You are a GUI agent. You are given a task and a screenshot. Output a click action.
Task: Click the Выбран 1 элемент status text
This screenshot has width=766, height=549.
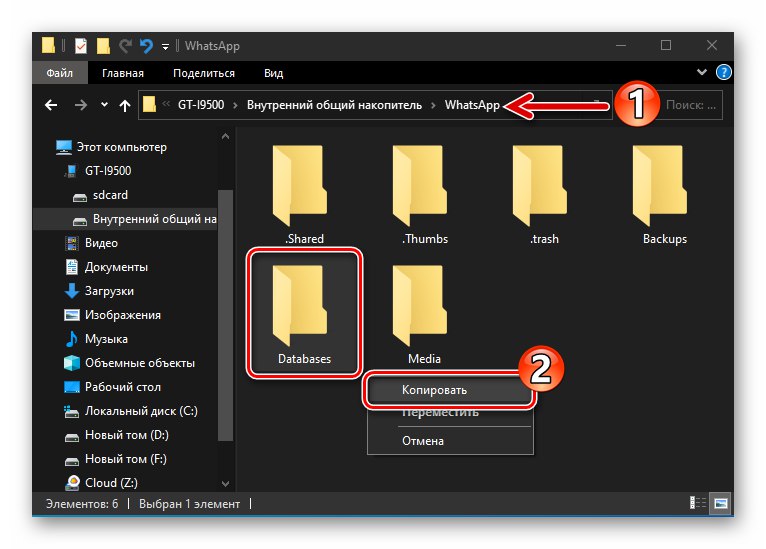pos(189,504)
